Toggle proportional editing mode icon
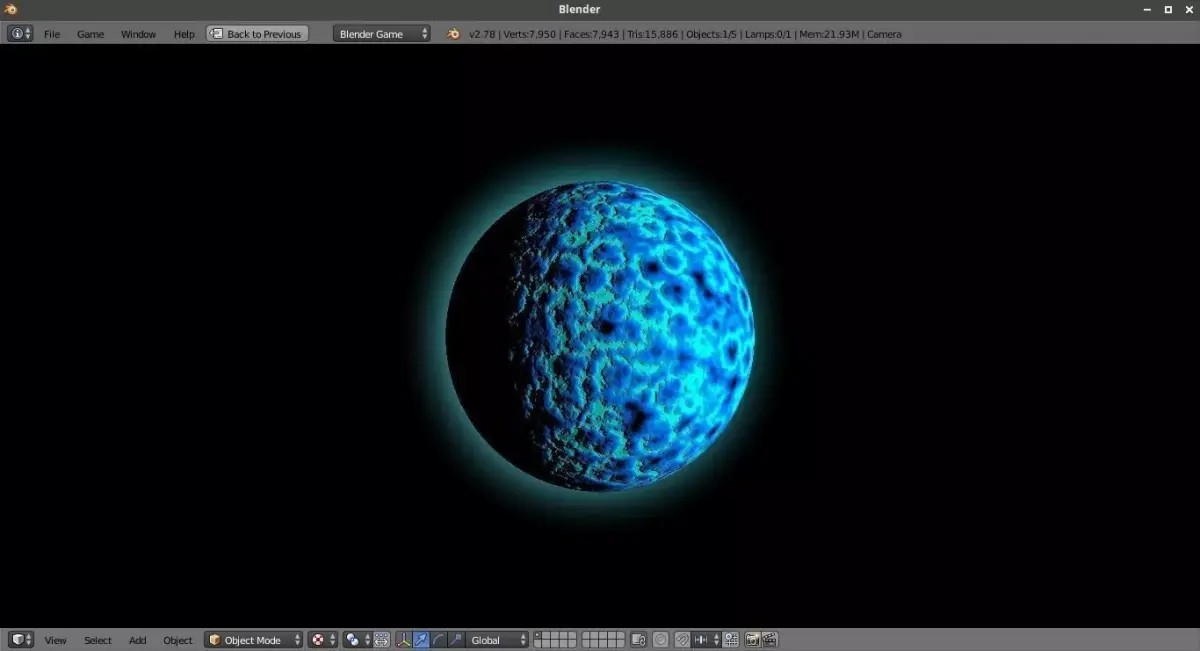Image resolution: width=1200 pixels, height=651 pixels. tap(660, 640)
